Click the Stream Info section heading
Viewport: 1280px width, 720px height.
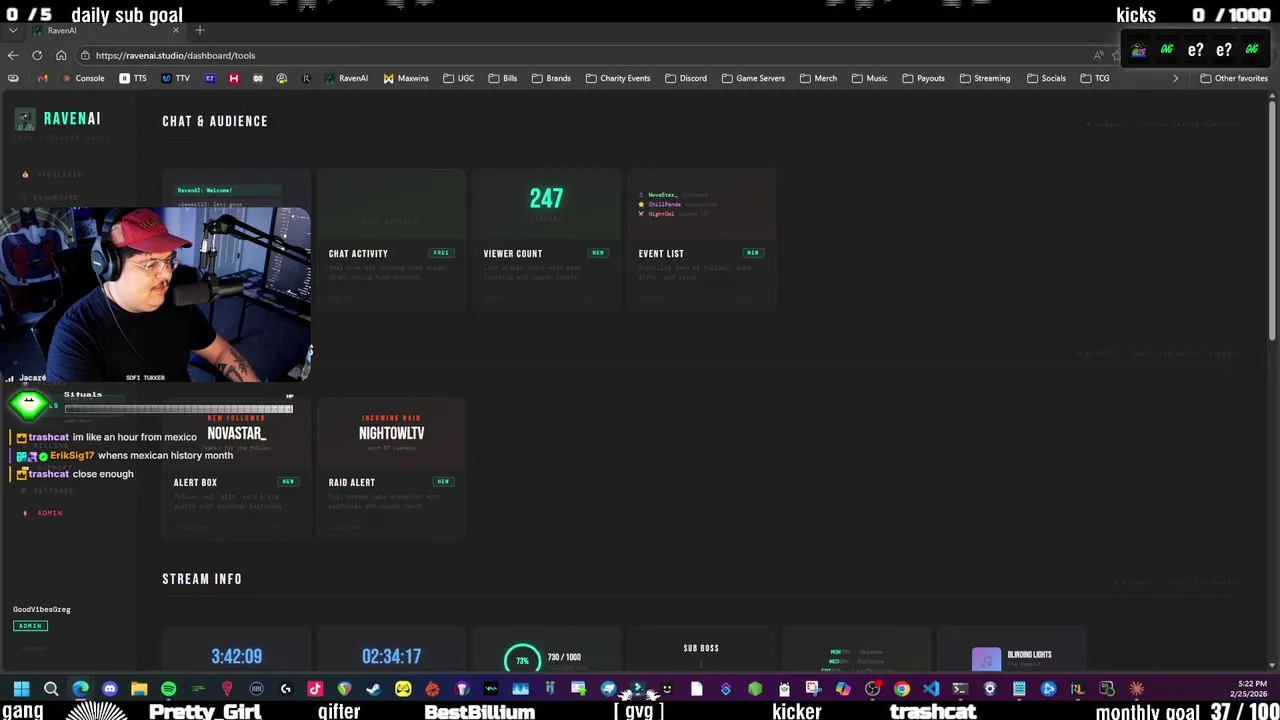click(202, 579)
